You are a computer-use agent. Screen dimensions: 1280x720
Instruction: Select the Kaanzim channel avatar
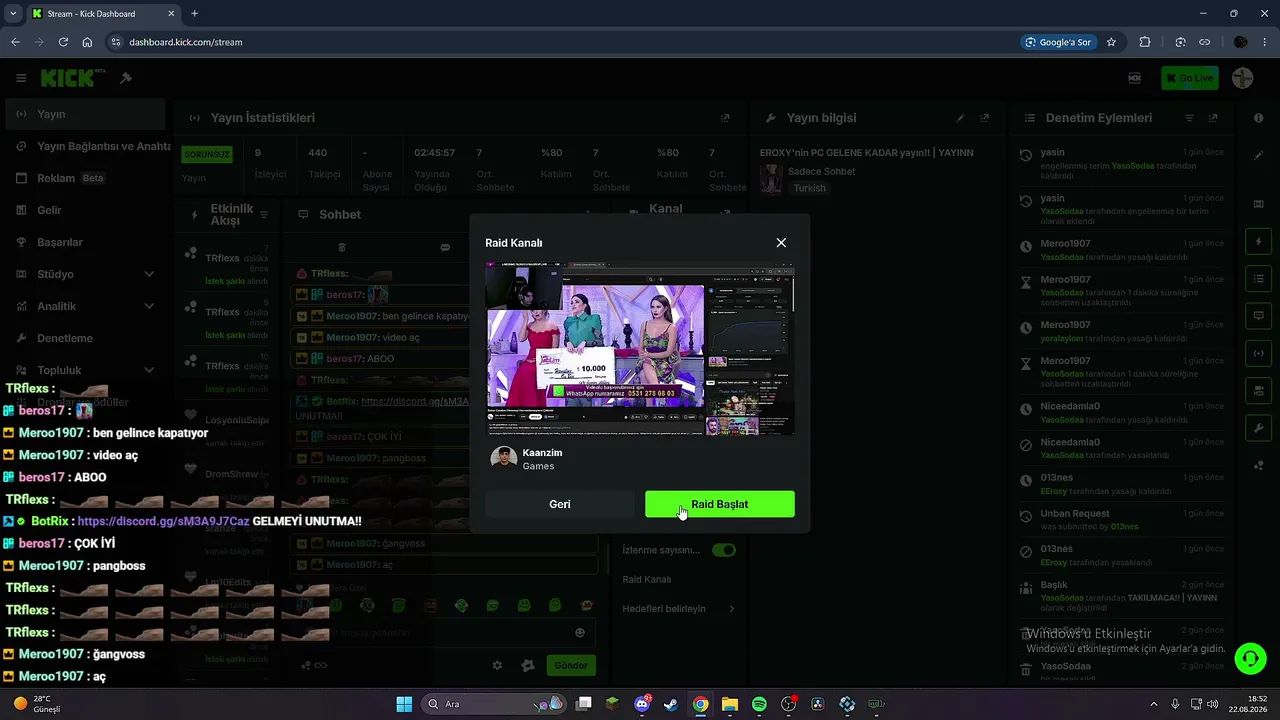504,459
